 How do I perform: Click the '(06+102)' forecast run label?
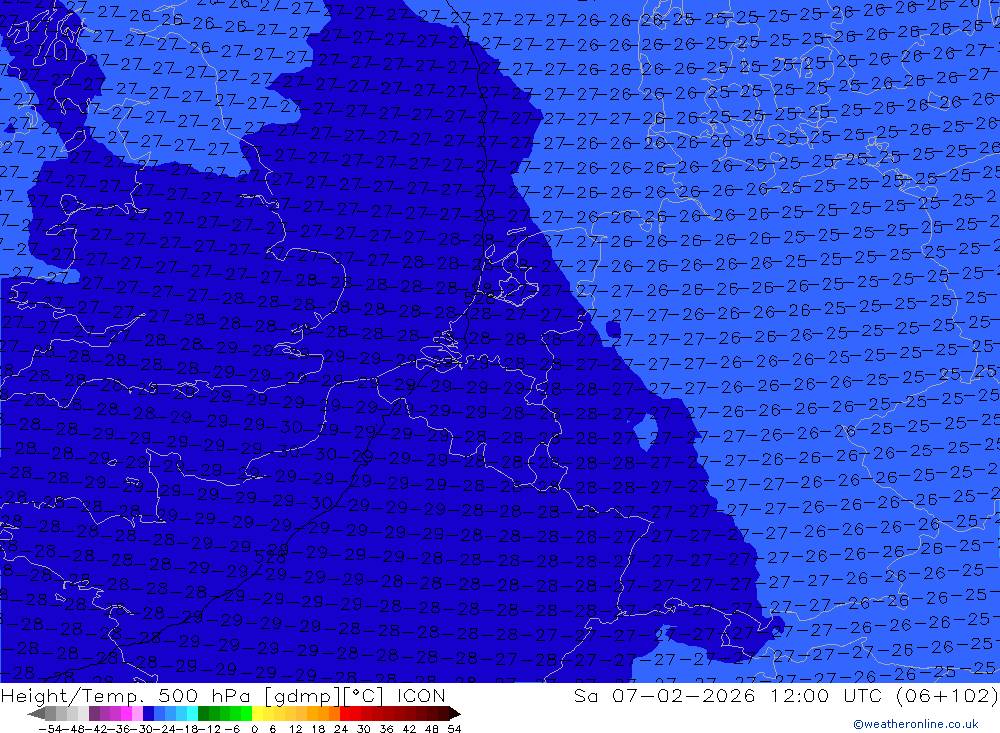(947, 695)
